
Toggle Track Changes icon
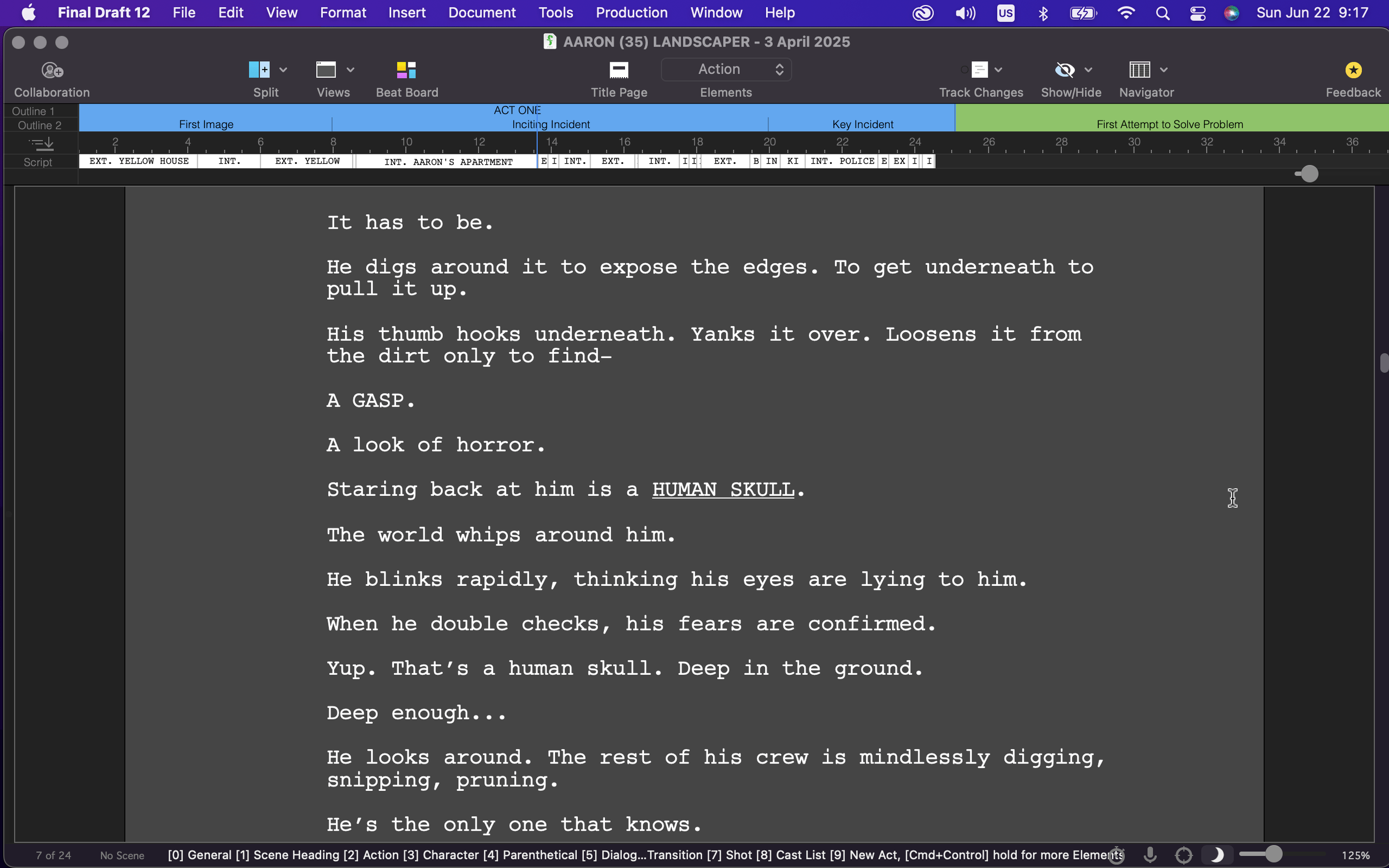pos(978,70)
